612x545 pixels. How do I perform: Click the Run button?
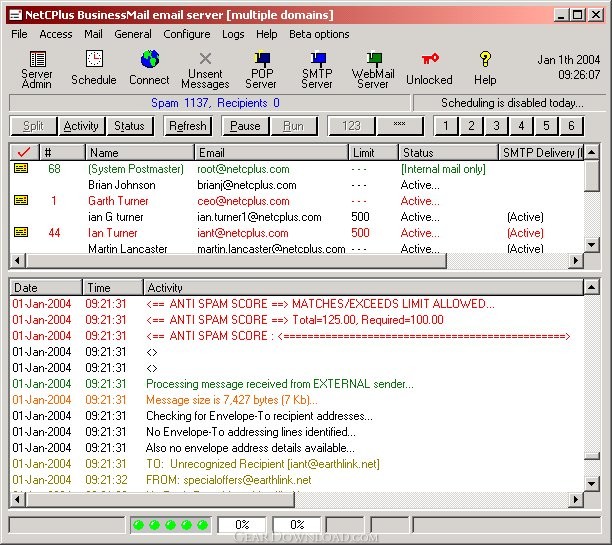tap(294, 126)
